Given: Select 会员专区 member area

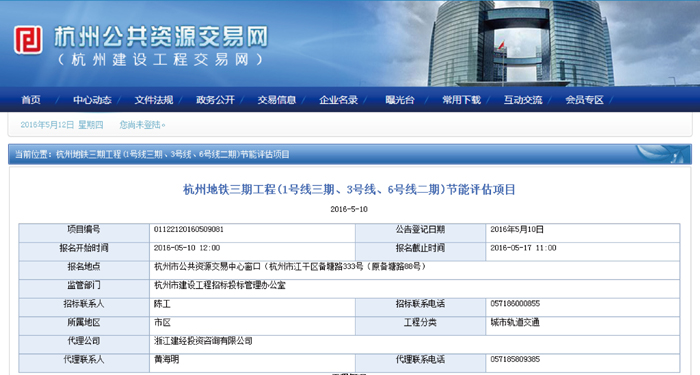Looking at the screenshot, I should tap(584, 100).
